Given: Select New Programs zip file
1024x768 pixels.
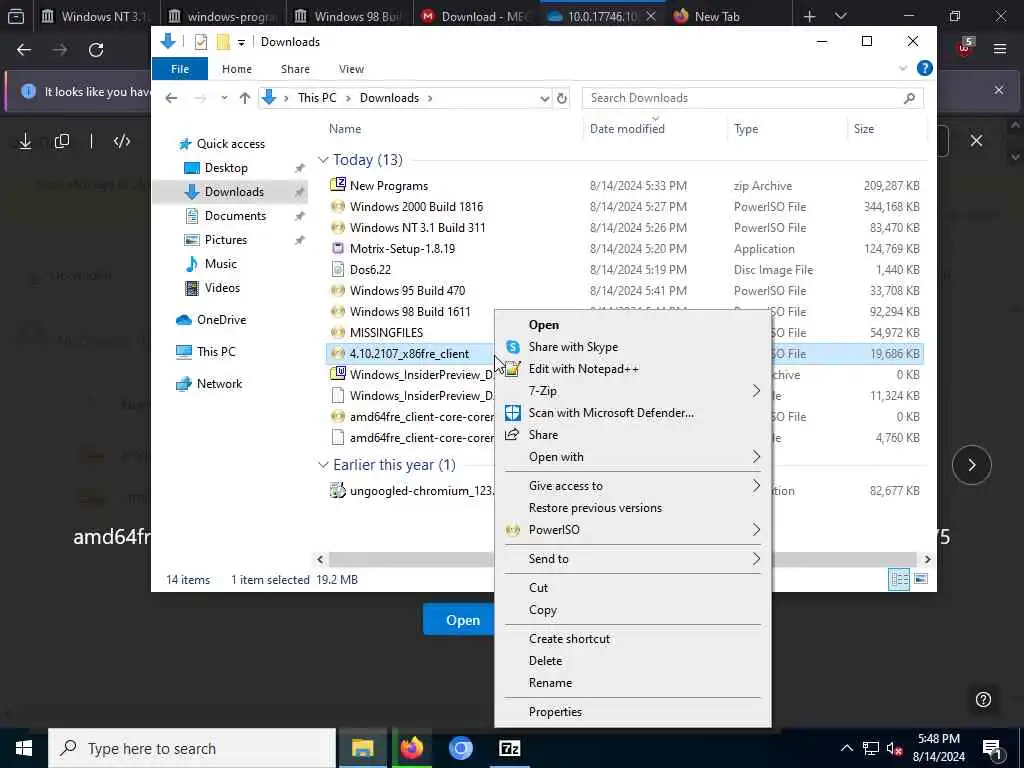Looking at the screenshot, I should point(389,186).
